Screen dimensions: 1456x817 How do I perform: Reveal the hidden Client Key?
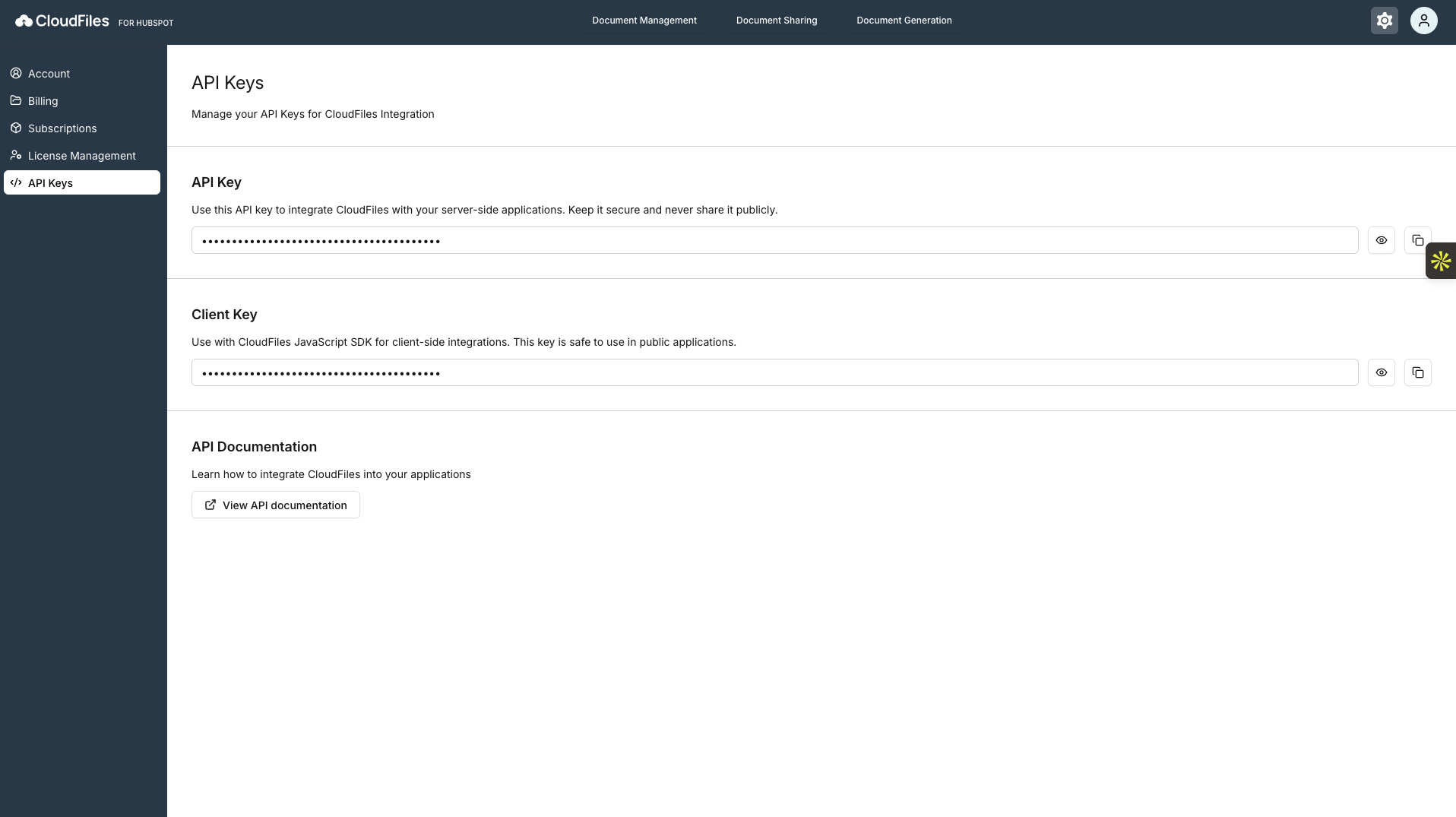1381,372
